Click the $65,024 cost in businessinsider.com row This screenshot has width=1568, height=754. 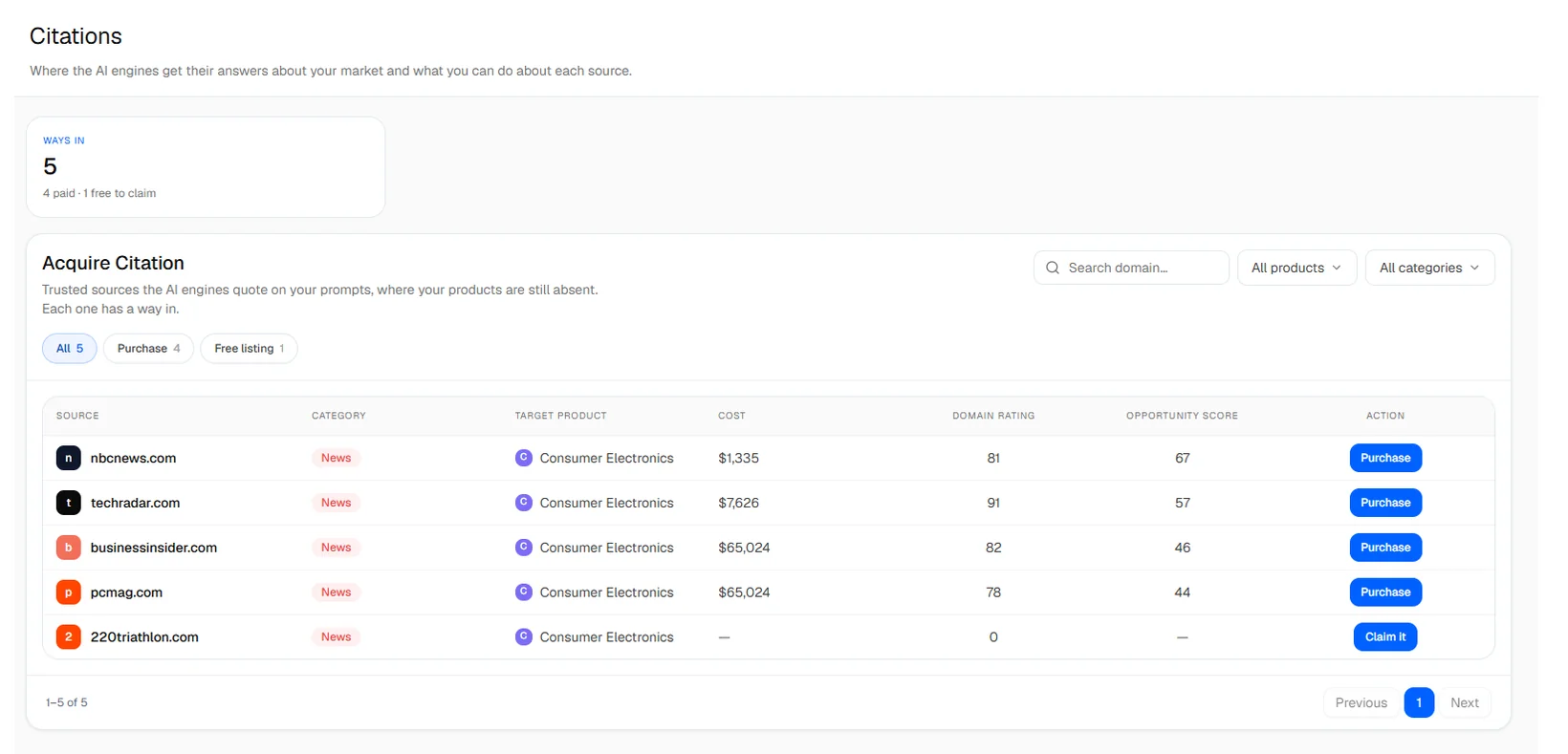744,548
